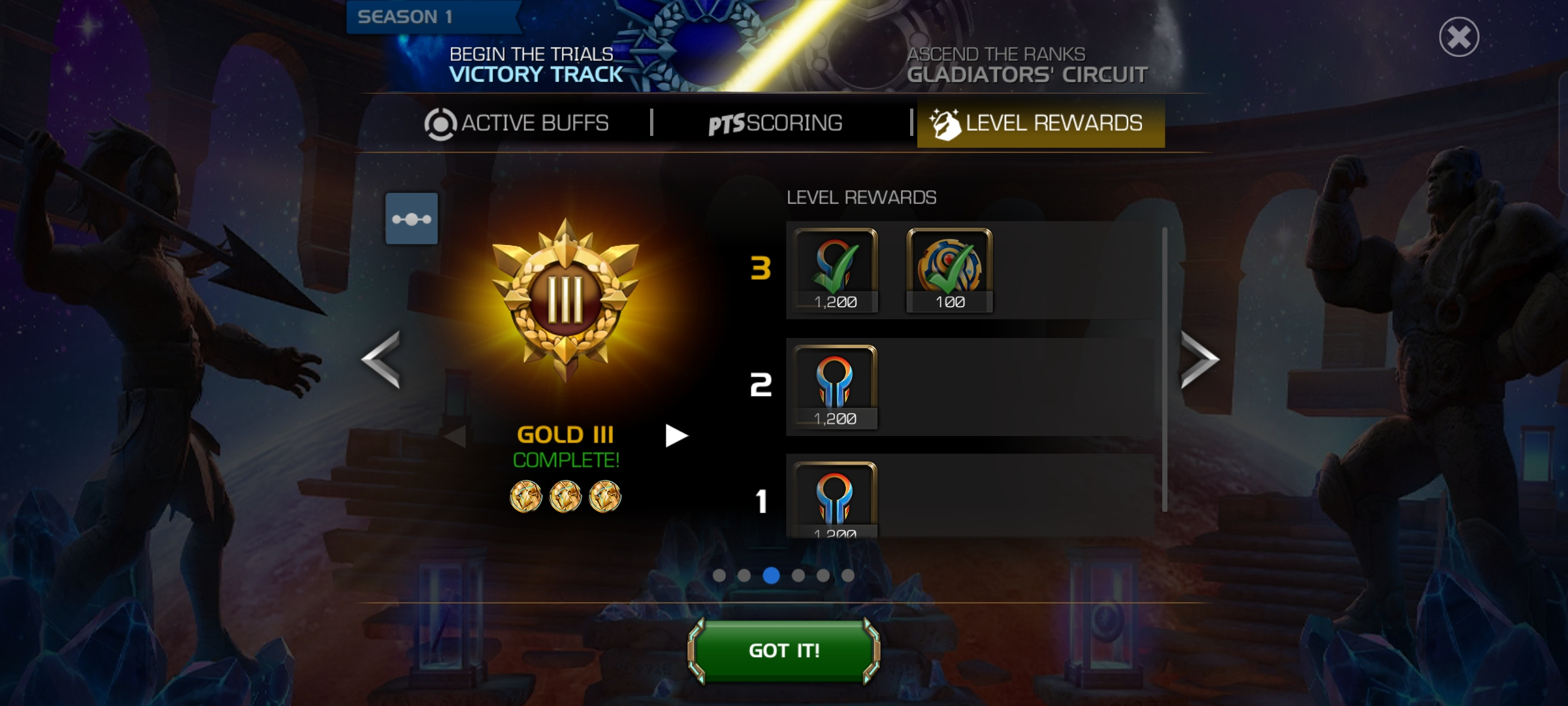This screenshot has height=706, width=1568.
Task: Select the first page indicator dot
Action: tap(719, 575)
